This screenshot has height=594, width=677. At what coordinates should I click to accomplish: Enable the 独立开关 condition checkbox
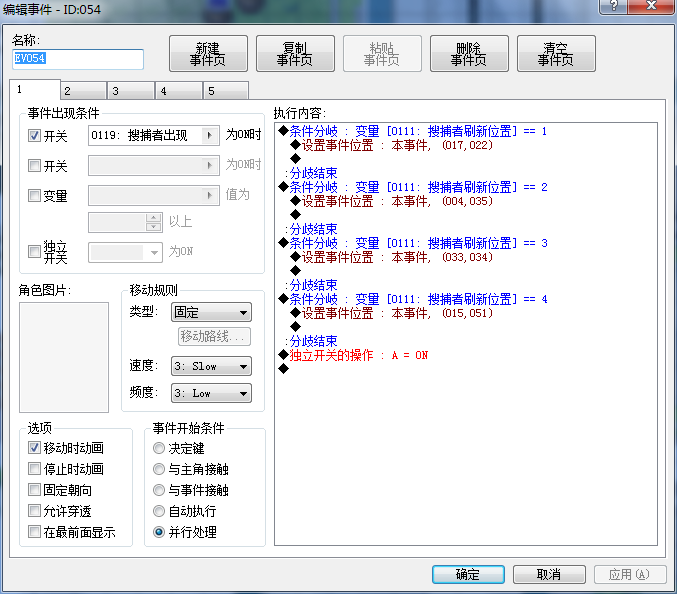point(34,252)
